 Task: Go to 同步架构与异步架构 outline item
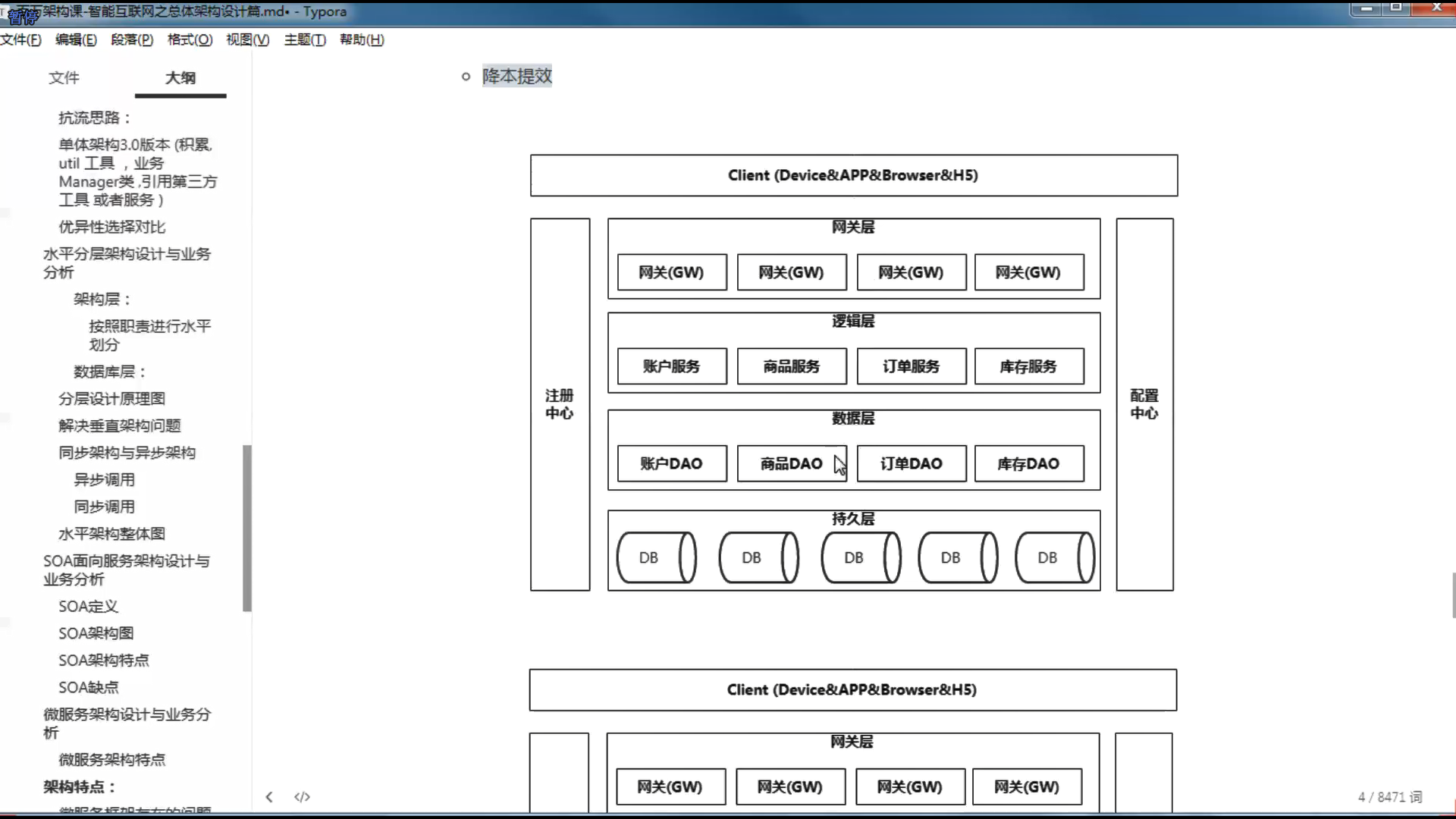point(127,453)
